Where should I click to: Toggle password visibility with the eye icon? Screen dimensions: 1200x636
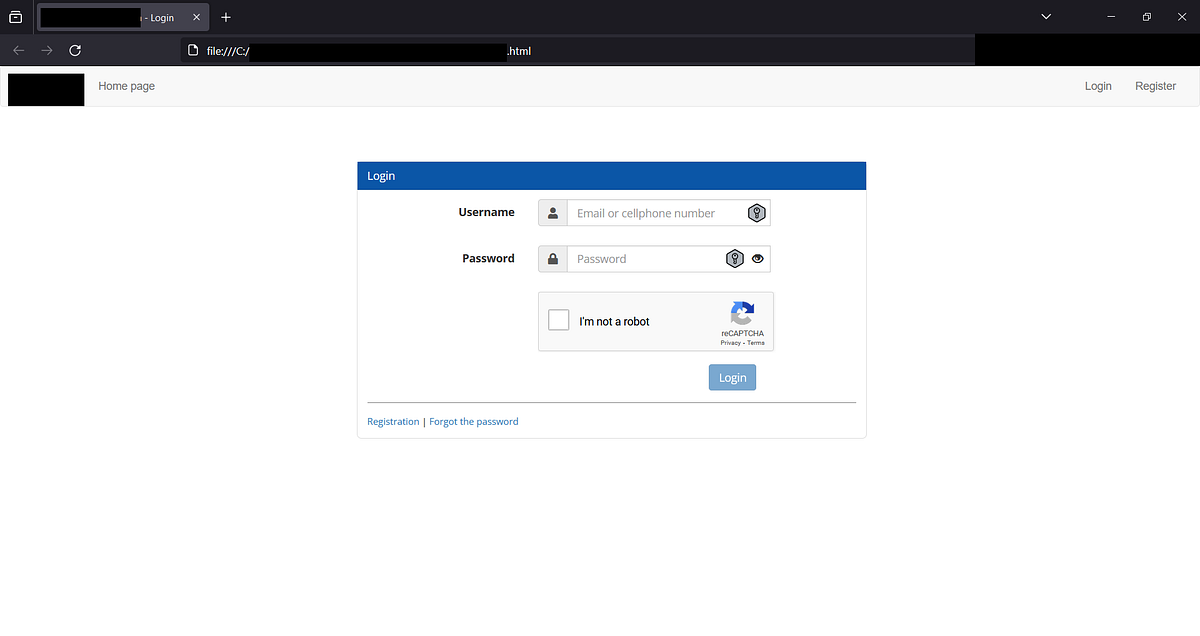757,258
